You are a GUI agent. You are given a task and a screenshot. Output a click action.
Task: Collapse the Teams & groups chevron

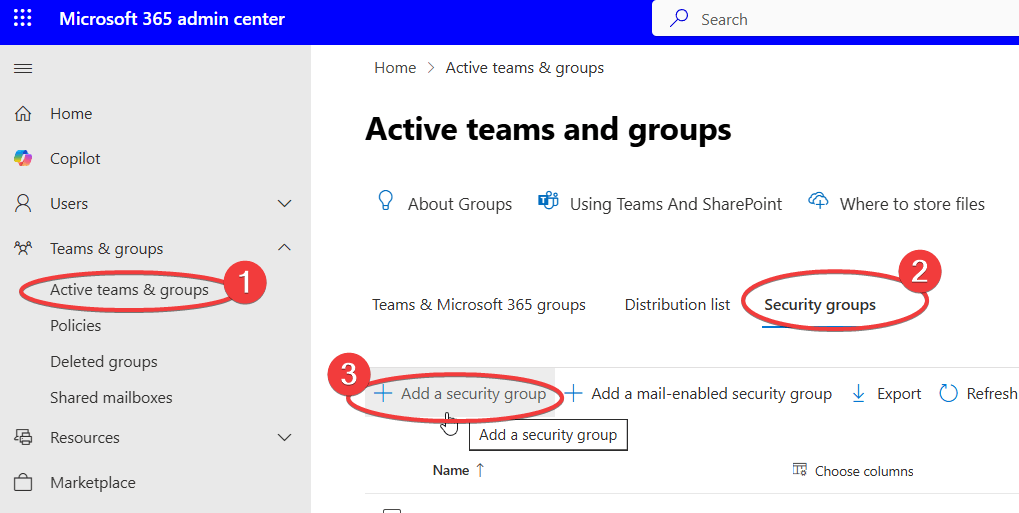[x=285, y=248]
